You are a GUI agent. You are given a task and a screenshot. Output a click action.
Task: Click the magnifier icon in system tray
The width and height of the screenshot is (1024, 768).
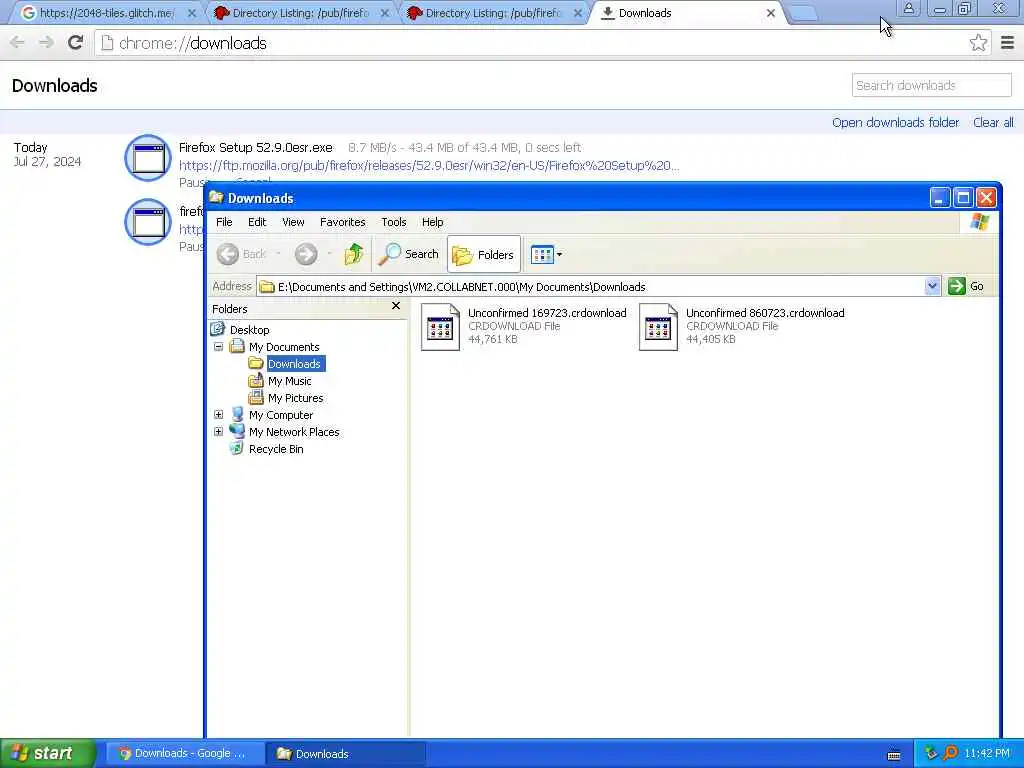950,753
